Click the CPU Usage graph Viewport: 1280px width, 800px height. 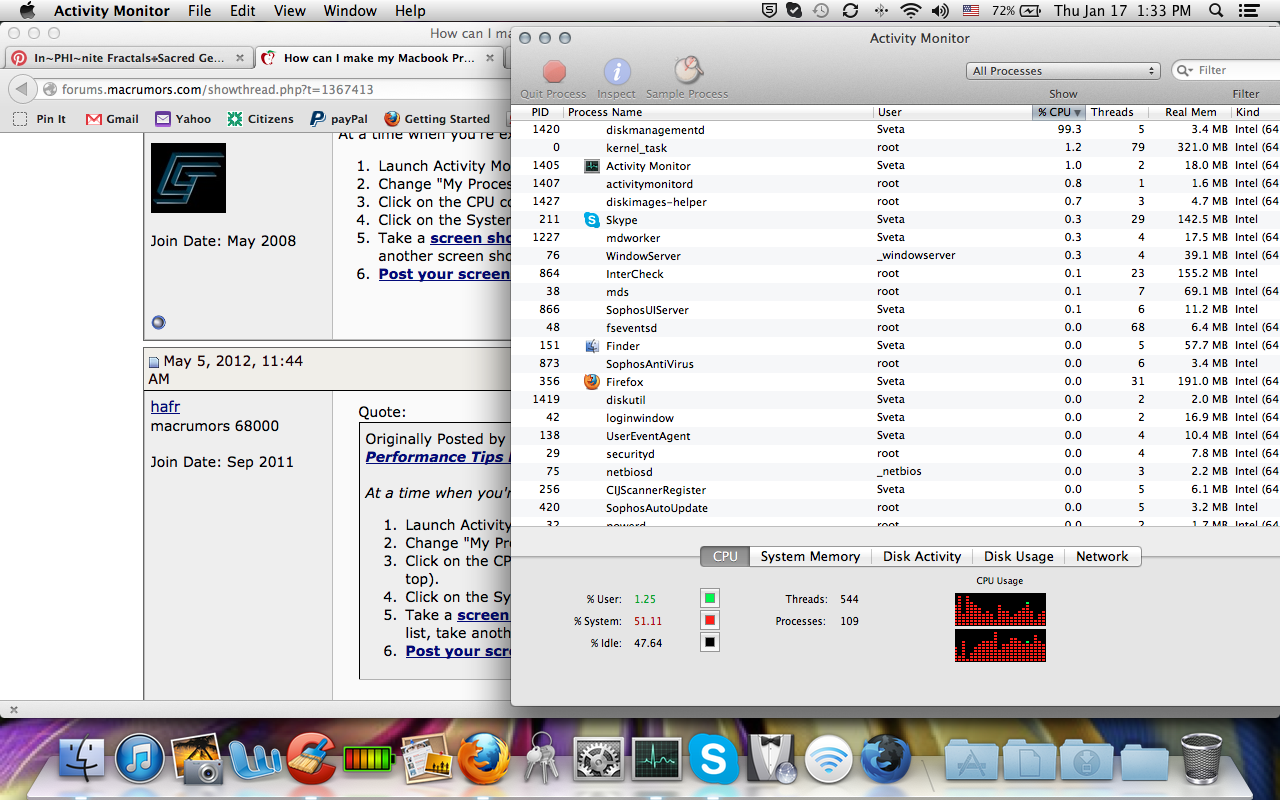point(1000,627)
